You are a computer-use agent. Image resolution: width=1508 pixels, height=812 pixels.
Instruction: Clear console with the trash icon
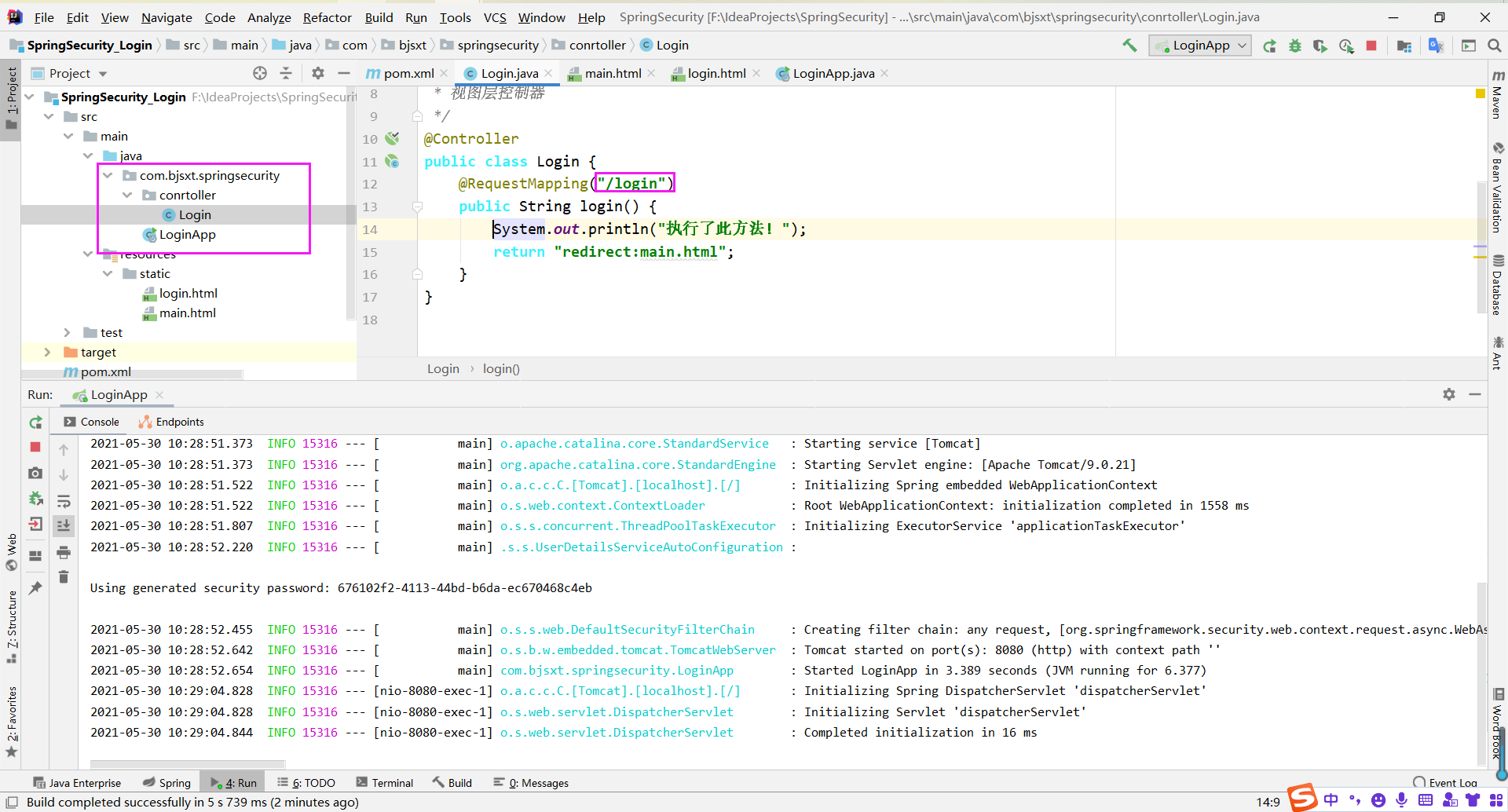coord(64,577)
